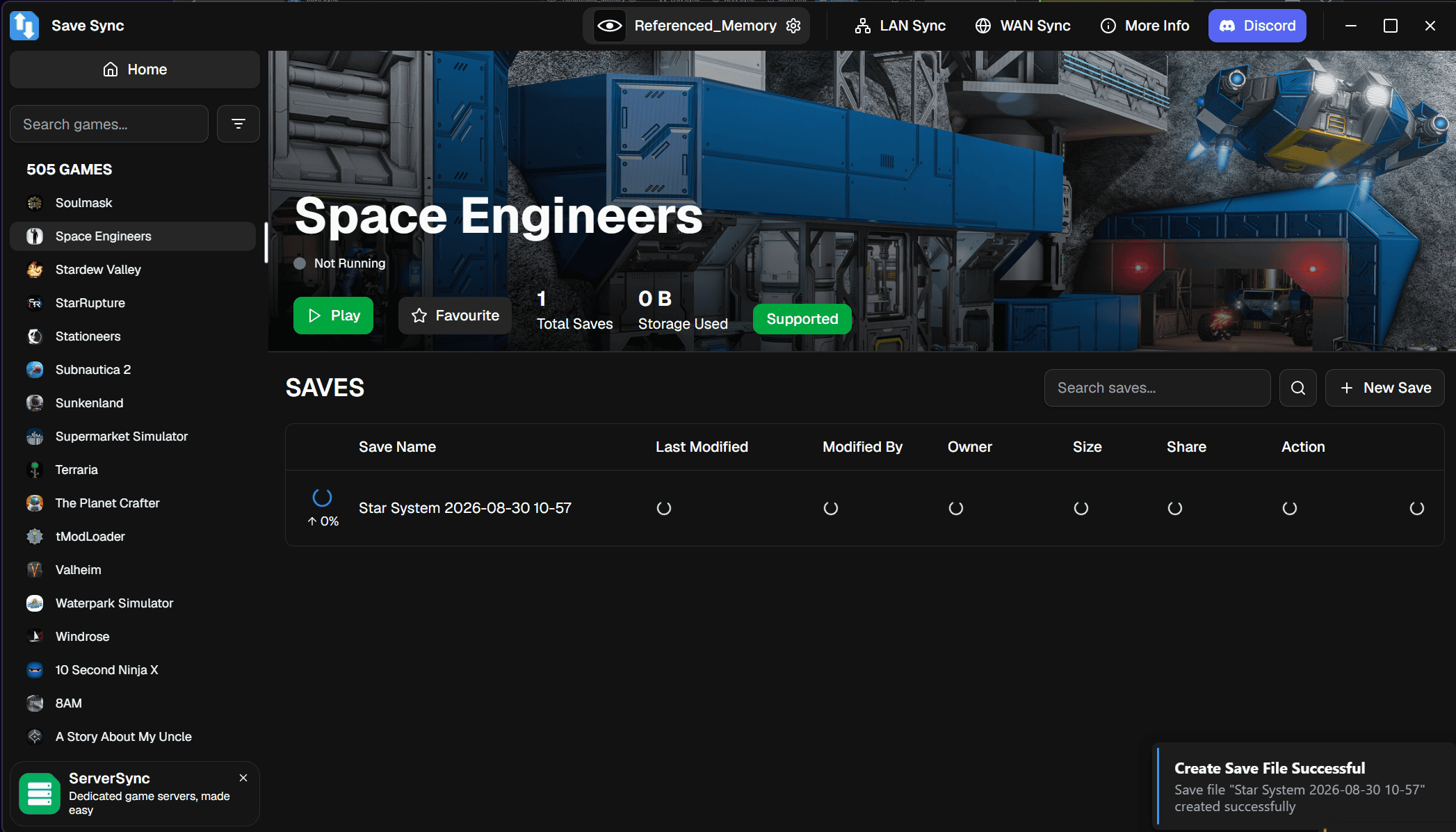1456x832 pixels.
Task: Click the Supermarket Simulator game icon
Action: click(35, 437)
